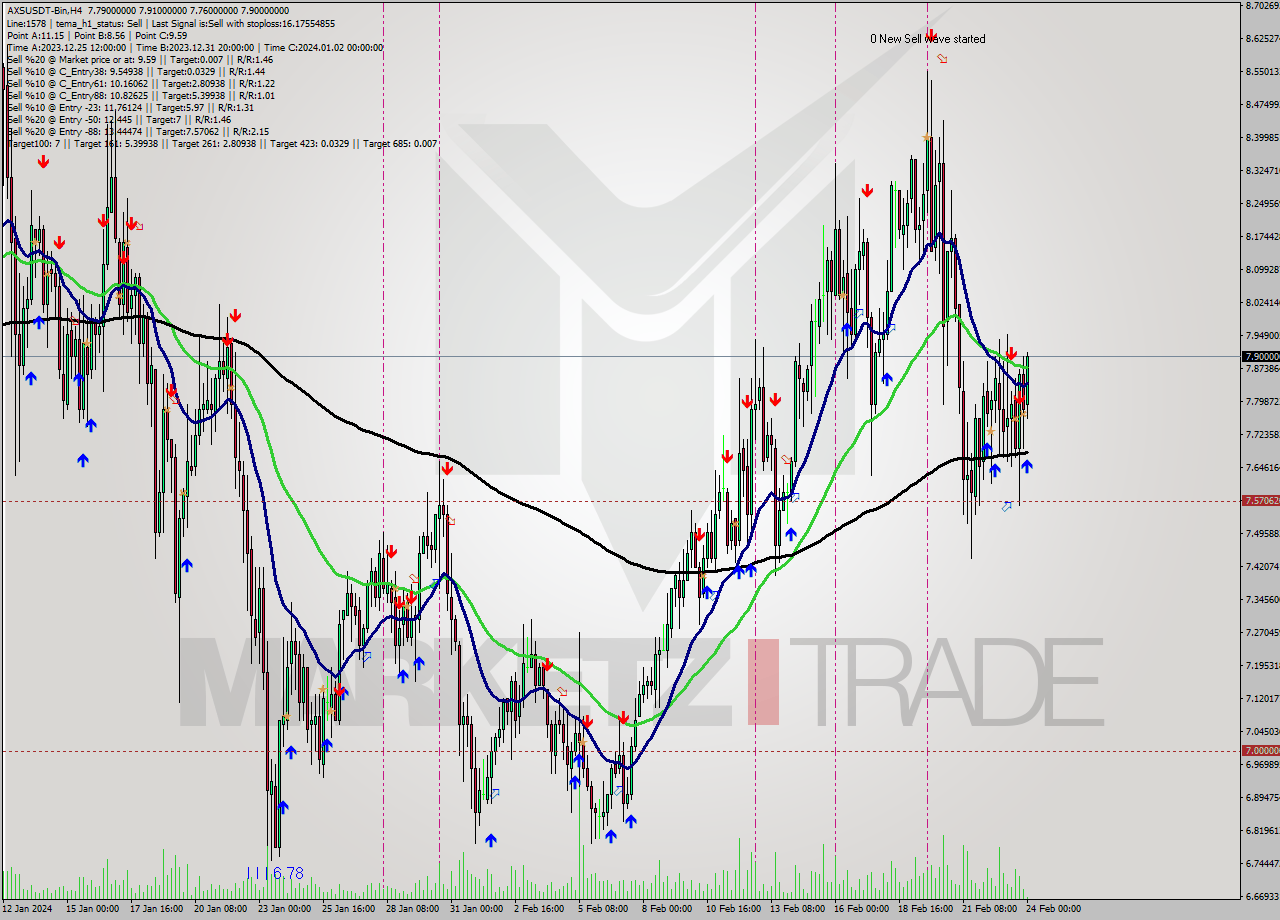The image size is (1280, 920).
Task: Click the 7.3456 price axis label
Action: [x=1263, y=600]
